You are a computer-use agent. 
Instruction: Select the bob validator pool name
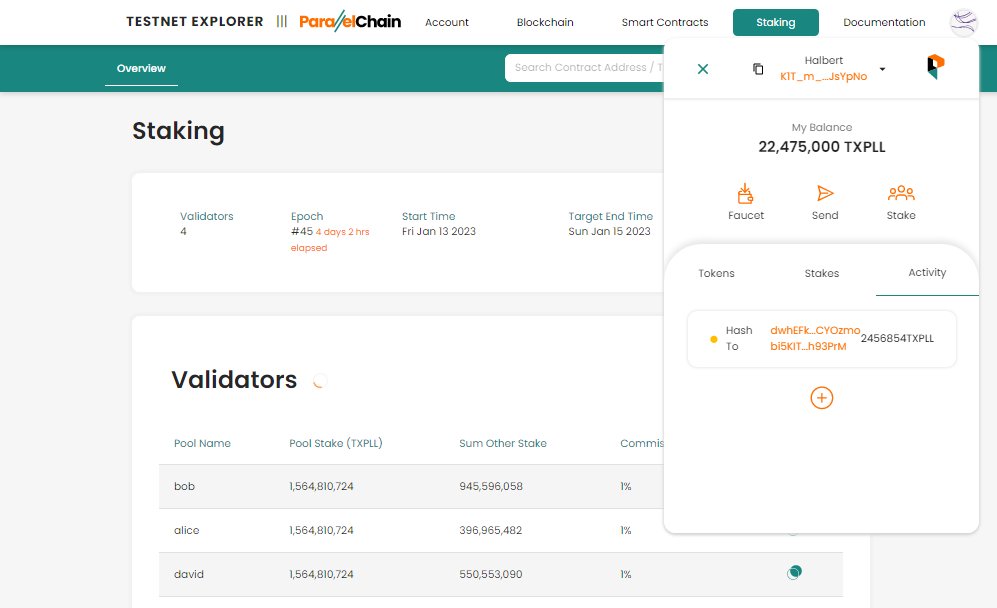click(x=184, y=487)
